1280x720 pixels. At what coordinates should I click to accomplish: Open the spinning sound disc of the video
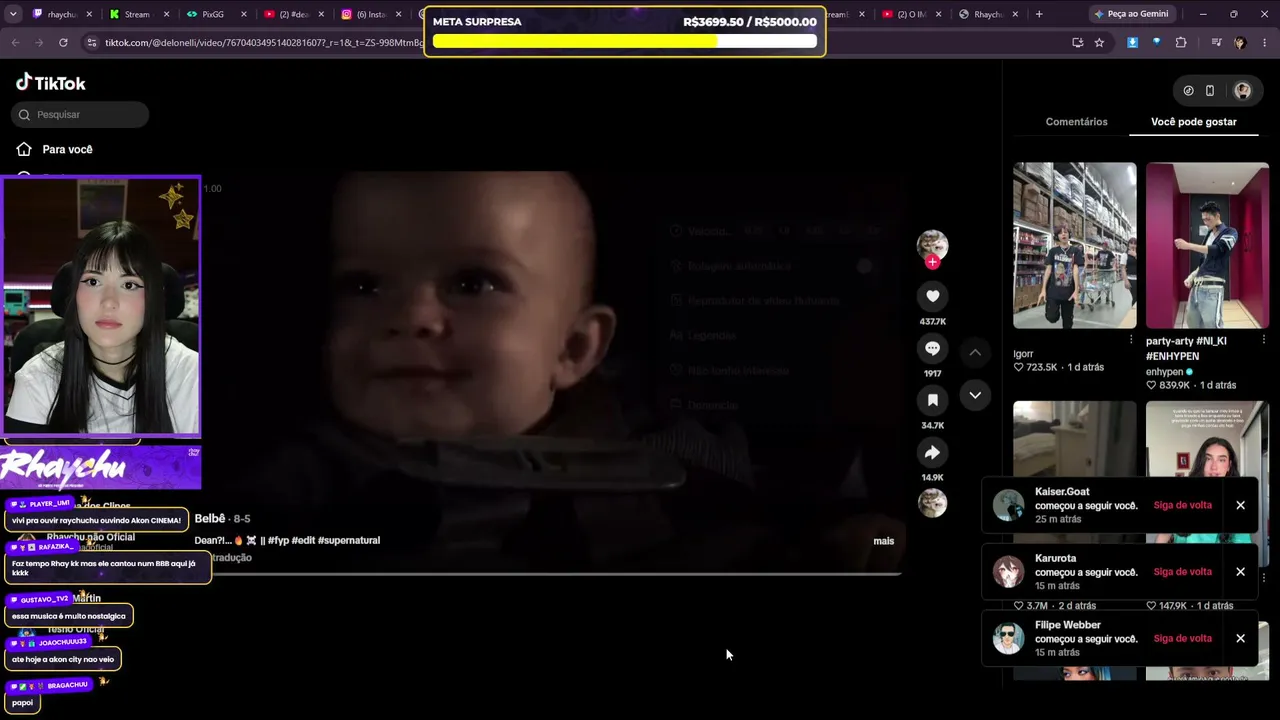tap(932, 503)
